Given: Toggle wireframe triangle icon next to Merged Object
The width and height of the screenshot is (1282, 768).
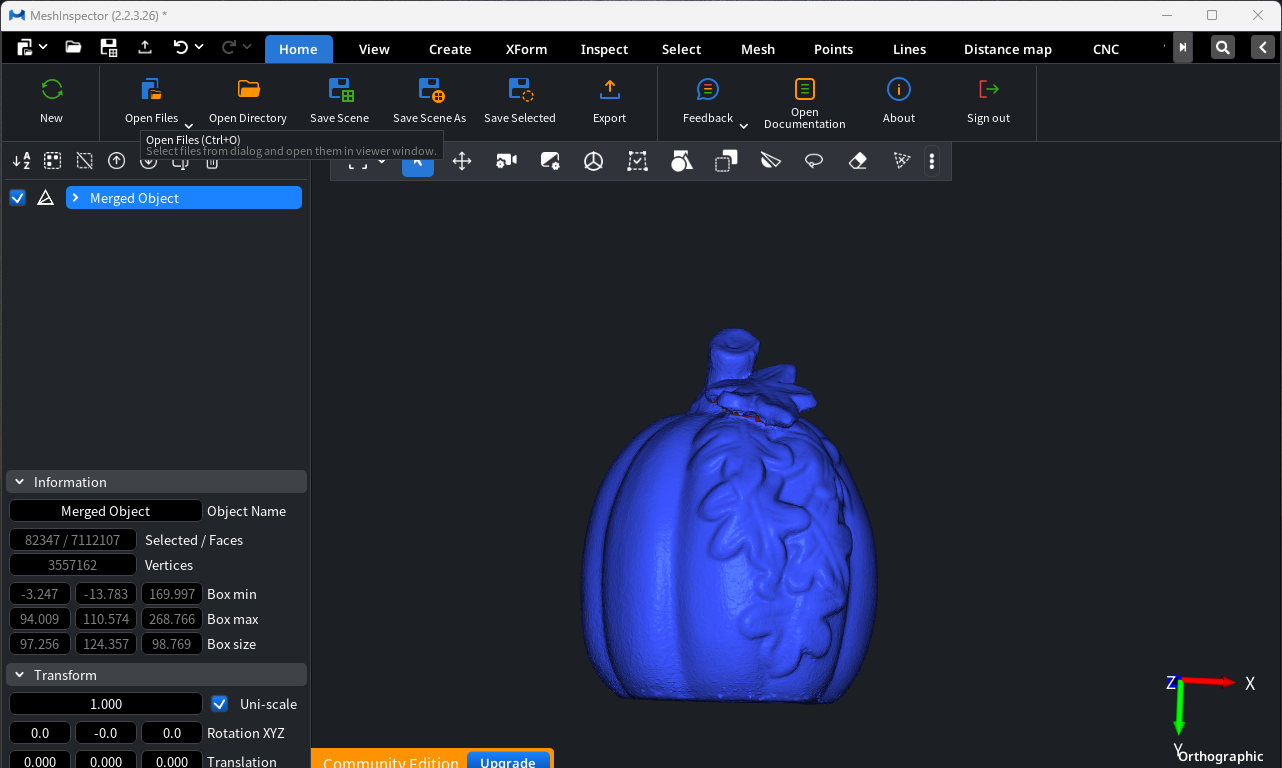Looking at the screenshot, I should [45, 198].
